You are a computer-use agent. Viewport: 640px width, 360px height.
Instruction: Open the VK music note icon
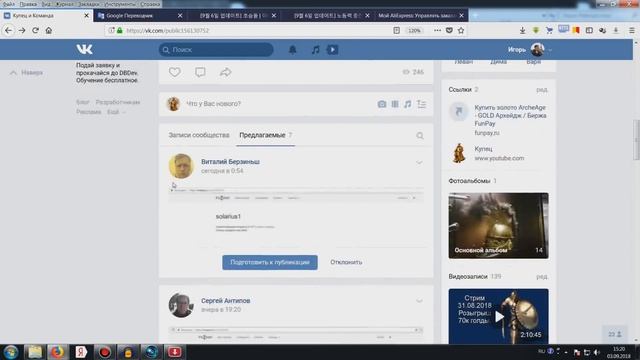click(316, 50)
